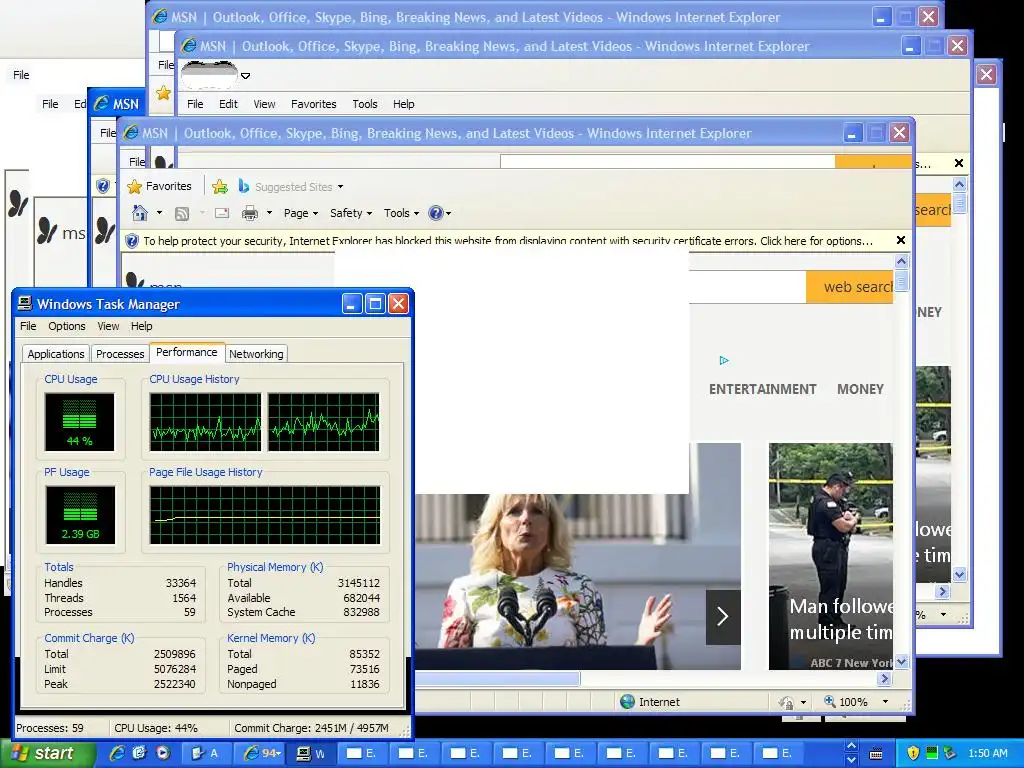Click the clock showing 1:50 AM

pyautogui.click(x=987, y=754)
